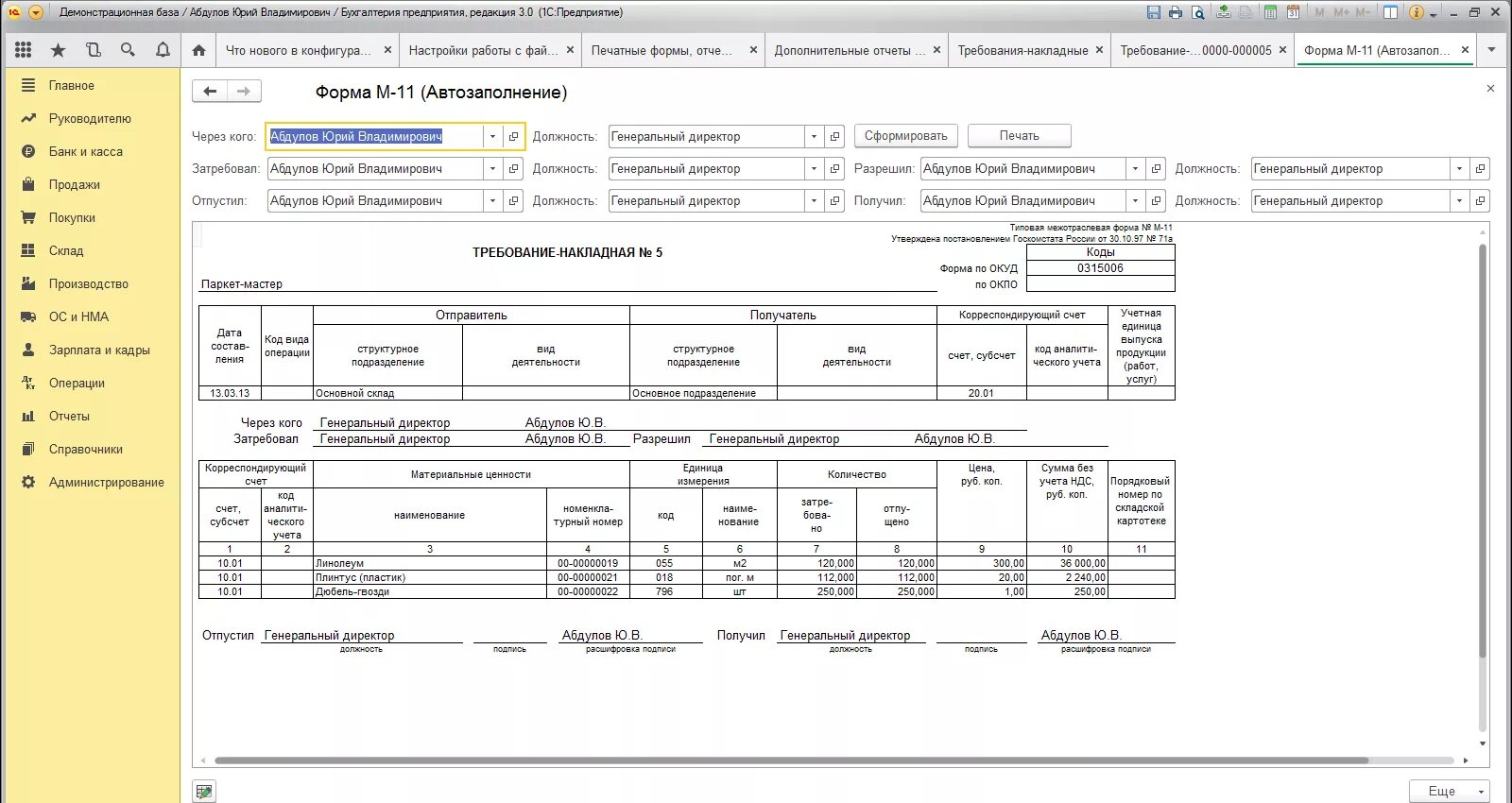The width and height of the screenshot is (1512, 803).
Task: Open the calculator icon in title bar
Action: (x=1271, y=12)
